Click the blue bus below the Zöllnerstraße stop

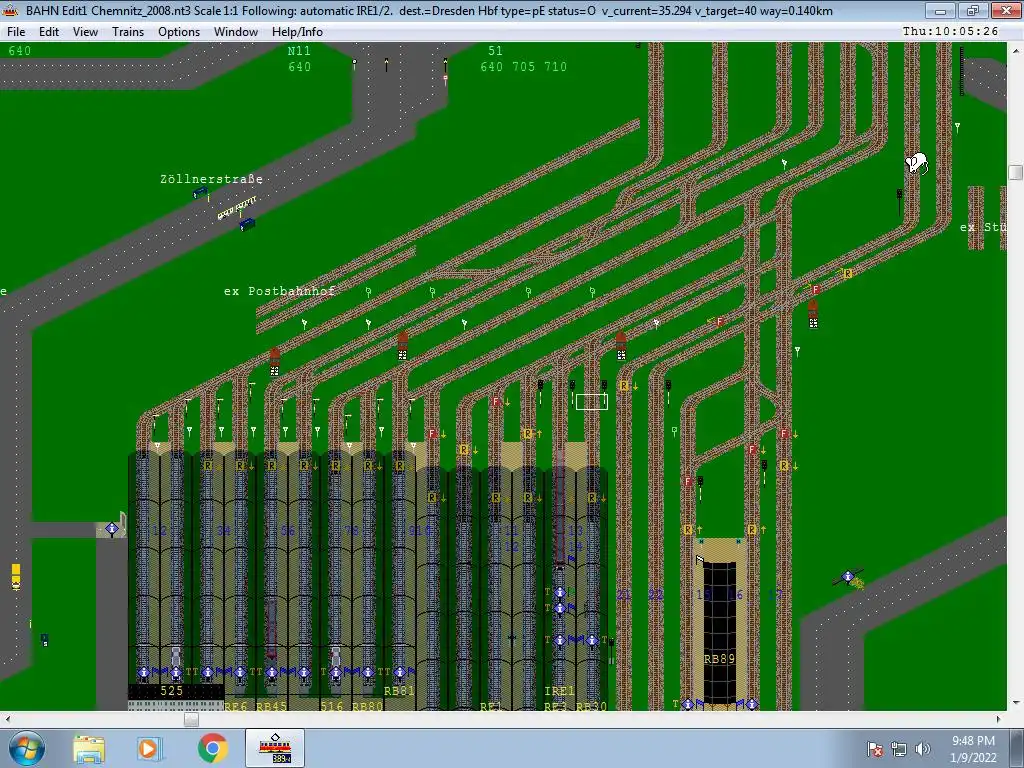pos(248,225)
